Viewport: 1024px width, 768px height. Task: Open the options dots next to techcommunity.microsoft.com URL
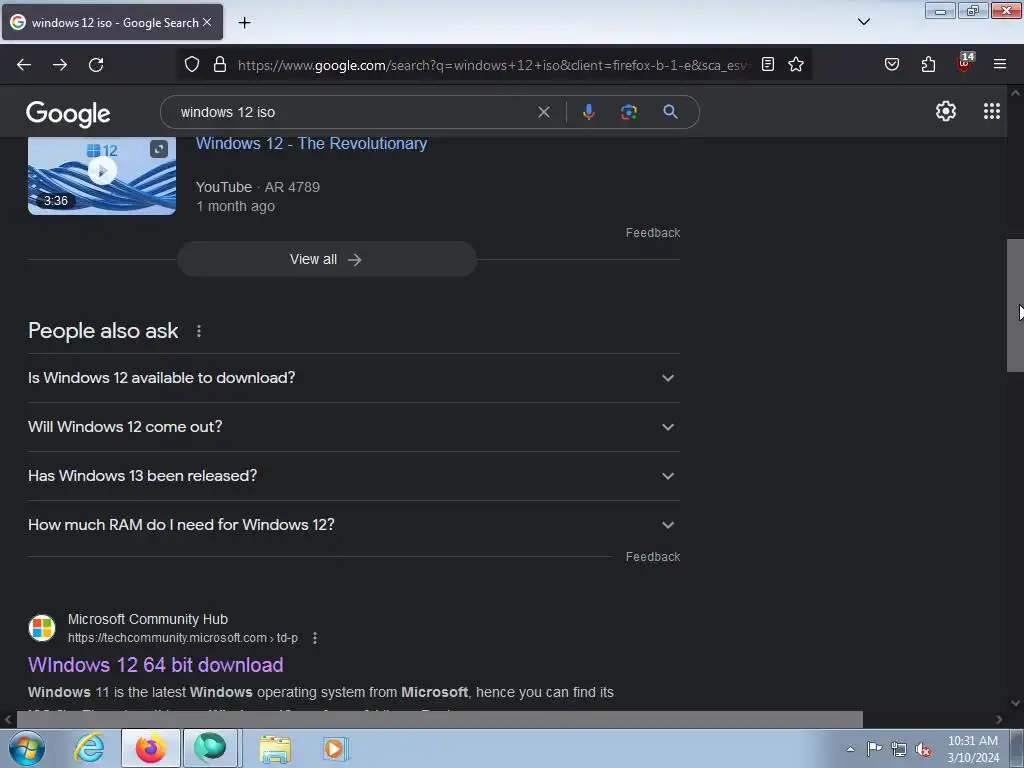tap(315, 638)
